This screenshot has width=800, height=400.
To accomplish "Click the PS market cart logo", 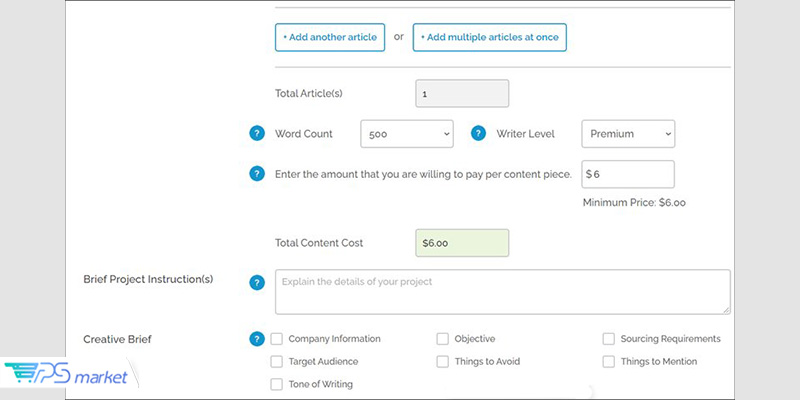I will [66, 375].
